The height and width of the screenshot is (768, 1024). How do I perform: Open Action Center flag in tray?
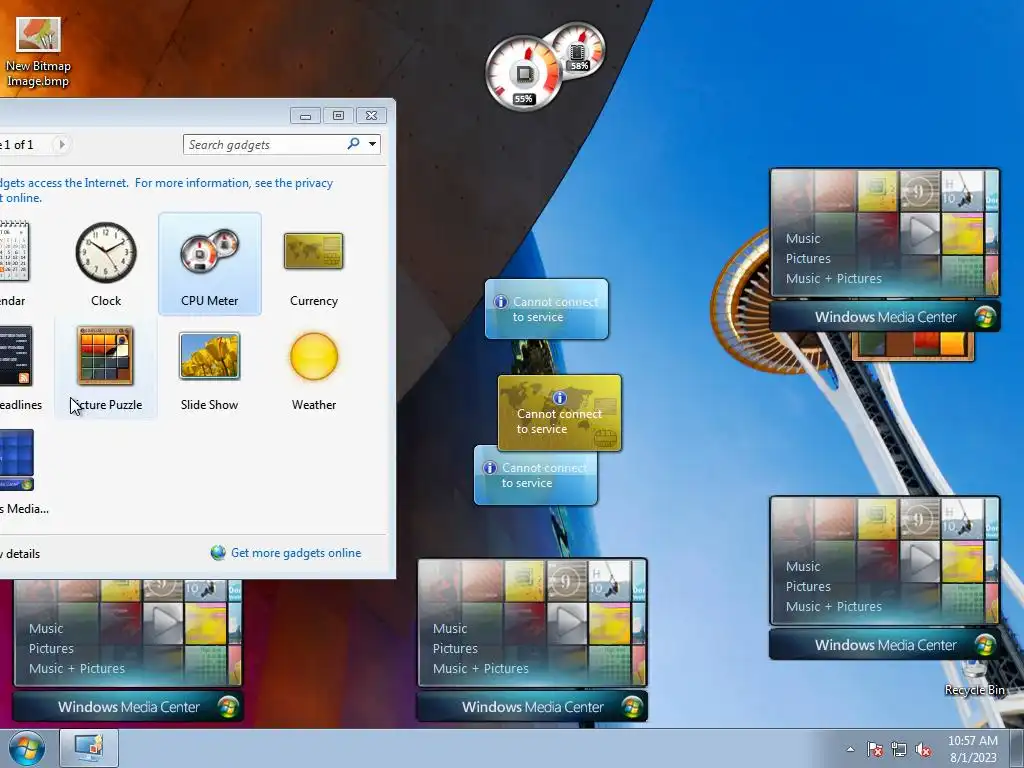(874, 749)
